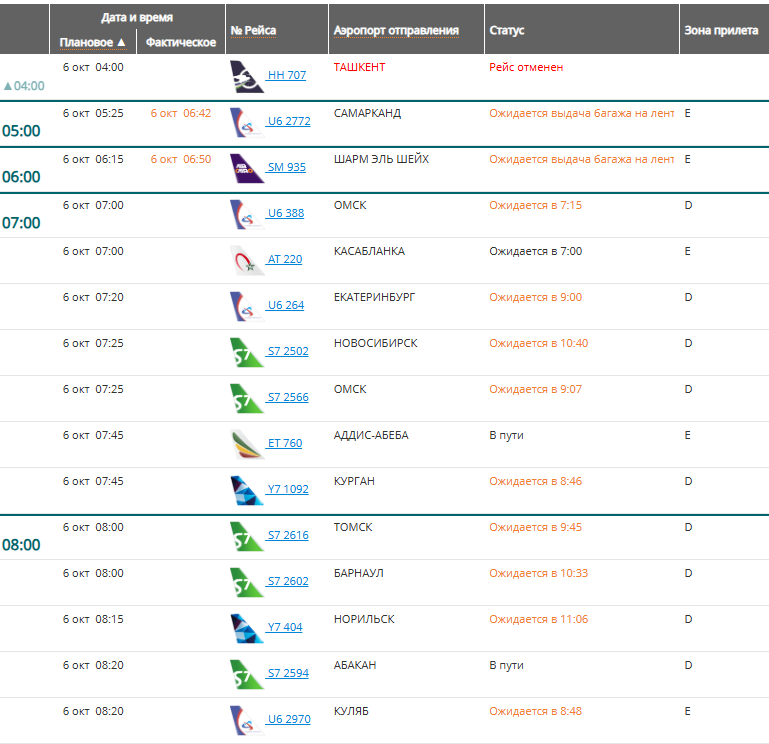The image size is (769, 744).
Task: Open flight SM 935 link
Action: point(286,167)
